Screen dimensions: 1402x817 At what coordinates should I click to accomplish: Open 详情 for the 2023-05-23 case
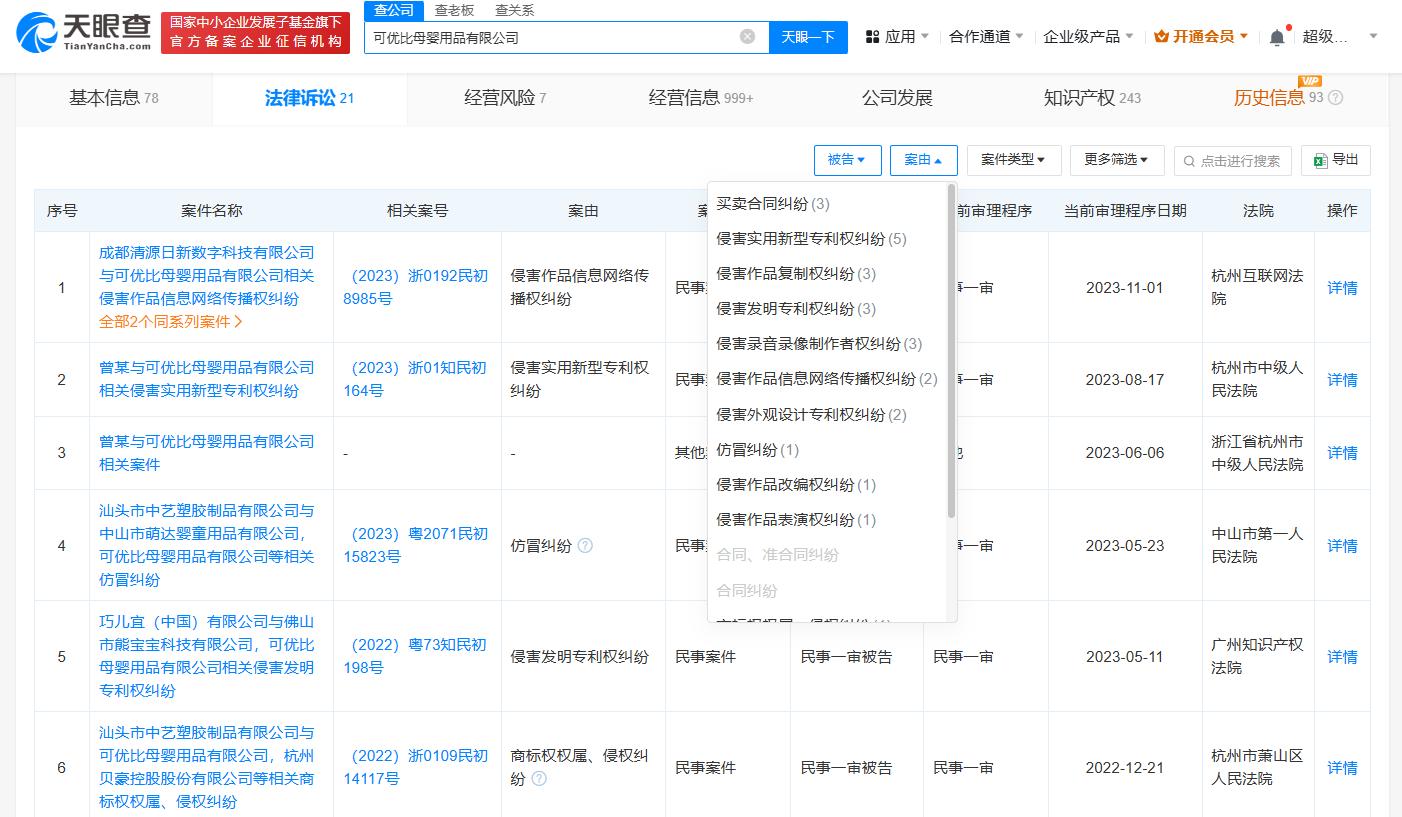(1342, 546)
